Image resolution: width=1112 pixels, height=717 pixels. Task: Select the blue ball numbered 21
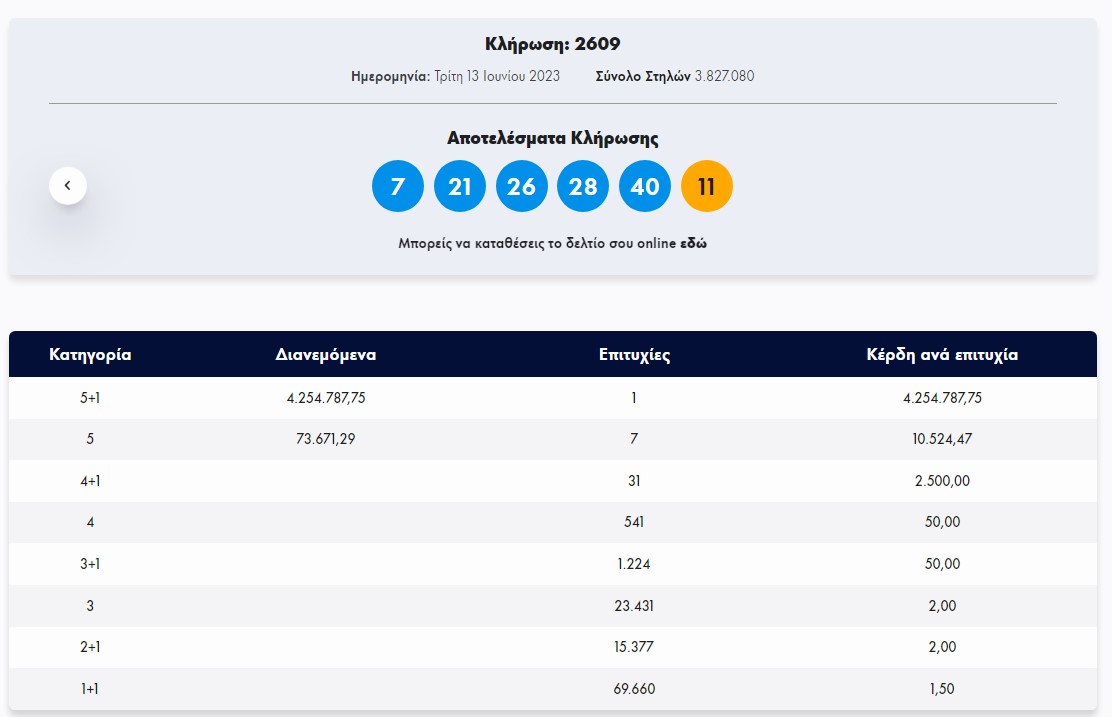click(x=460, y=186)
